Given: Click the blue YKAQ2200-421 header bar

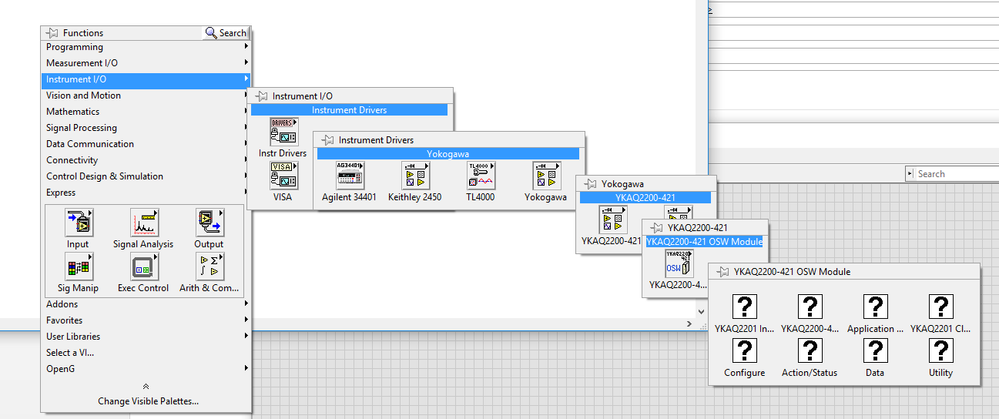Looking at the screenshot, I should tap(645, 197).
